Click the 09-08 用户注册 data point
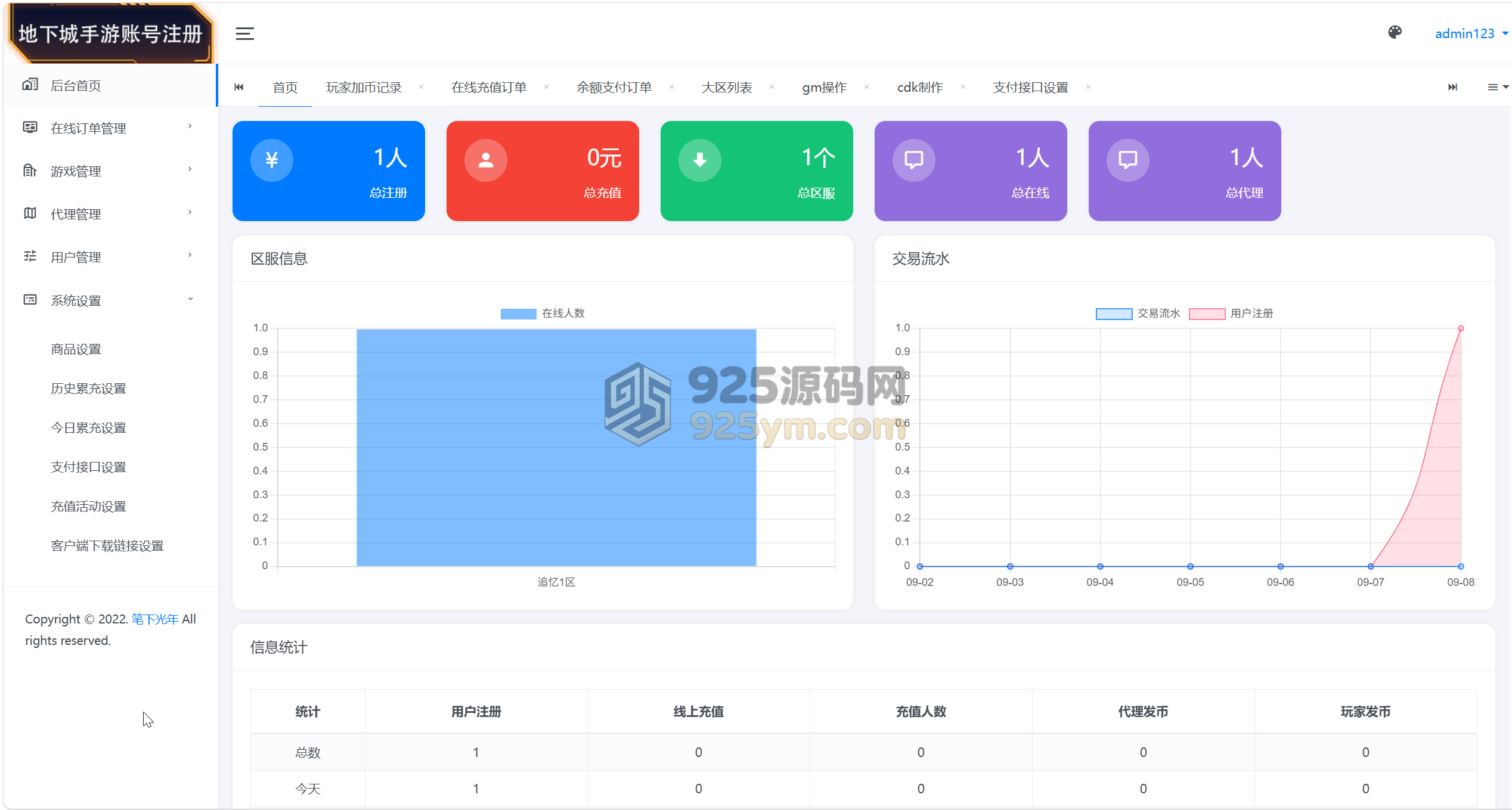Viewport: 1512px width, 810px height. (x=1461, y=328)
